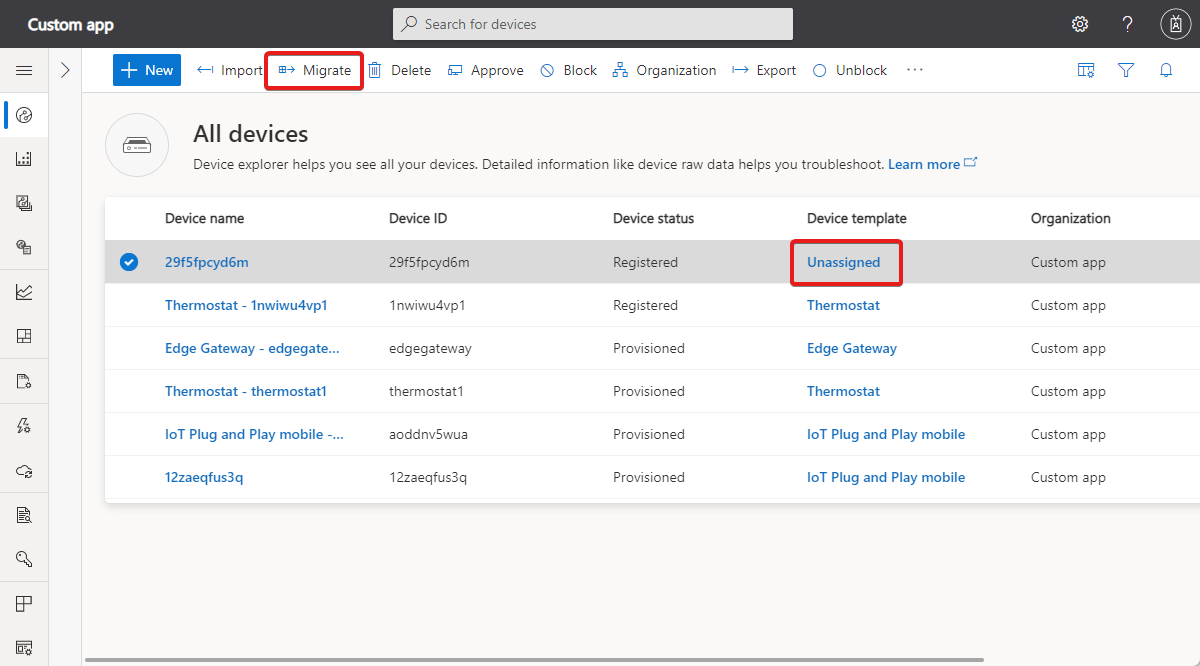Open notifications bell icon

pos(1166,70)
